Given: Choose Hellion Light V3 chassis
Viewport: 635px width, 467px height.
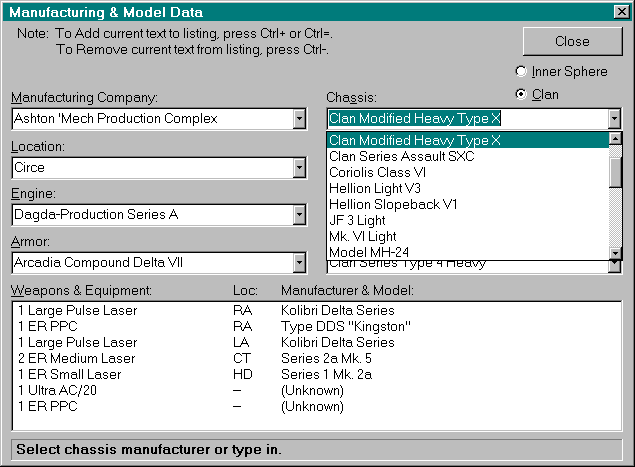Looking at the screenshot, I should (x=468, y=188).
